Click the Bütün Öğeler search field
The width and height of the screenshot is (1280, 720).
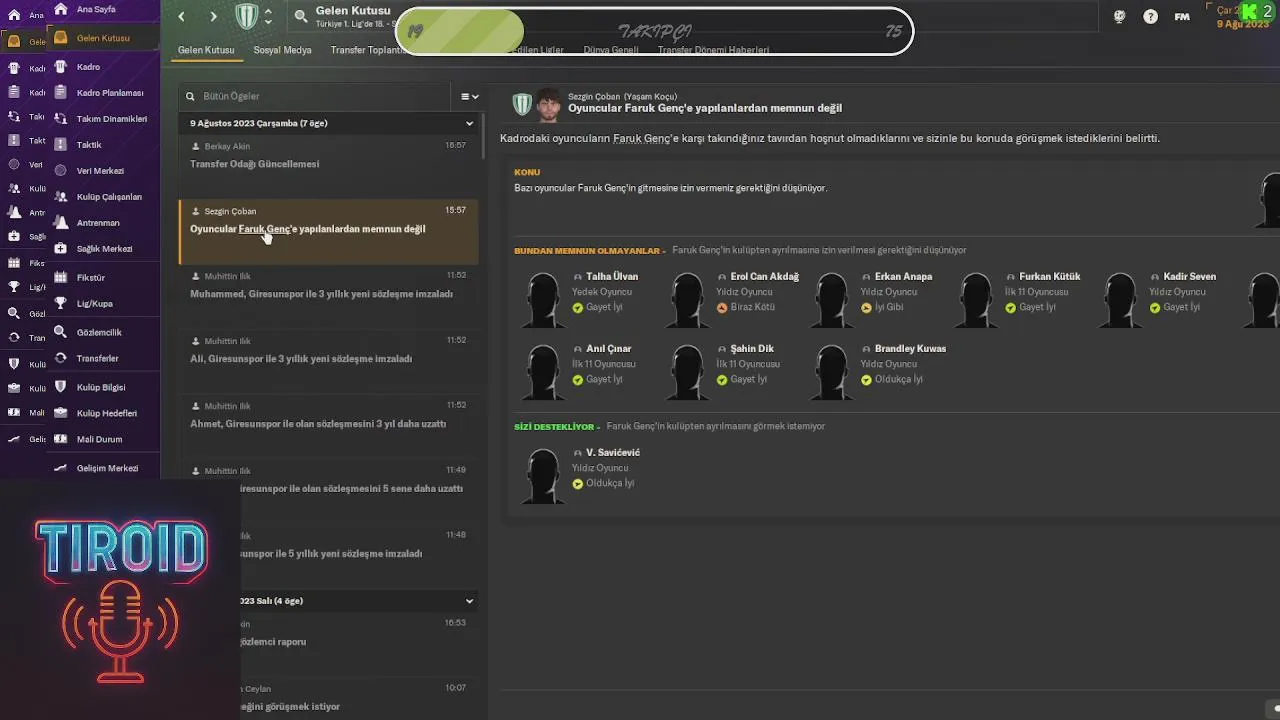pyautogui.click(x=320, y=96)
